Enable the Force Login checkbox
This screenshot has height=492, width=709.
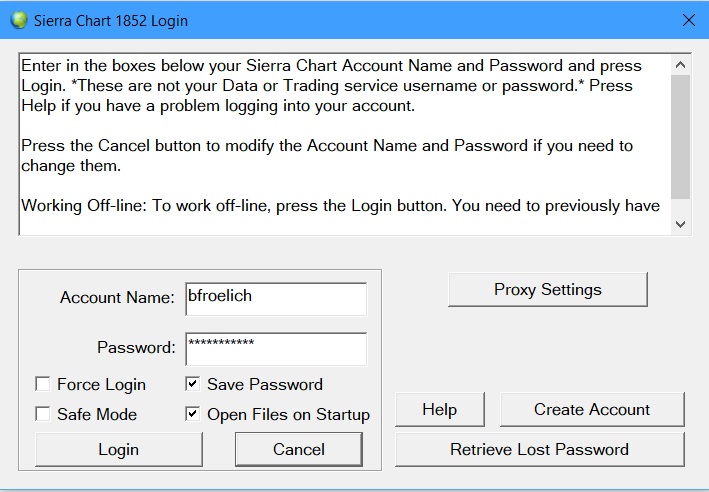pyautogui.click(x=43, y=384)
